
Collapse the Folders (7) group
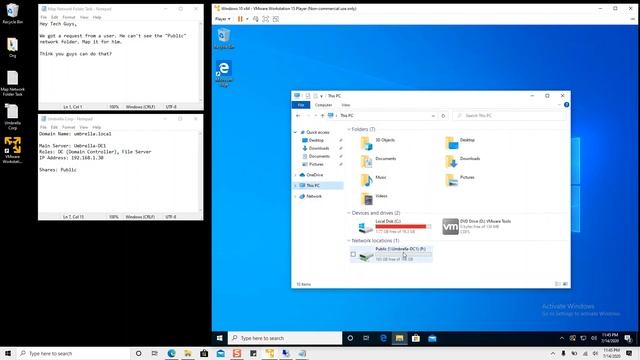tap(349, 129)
